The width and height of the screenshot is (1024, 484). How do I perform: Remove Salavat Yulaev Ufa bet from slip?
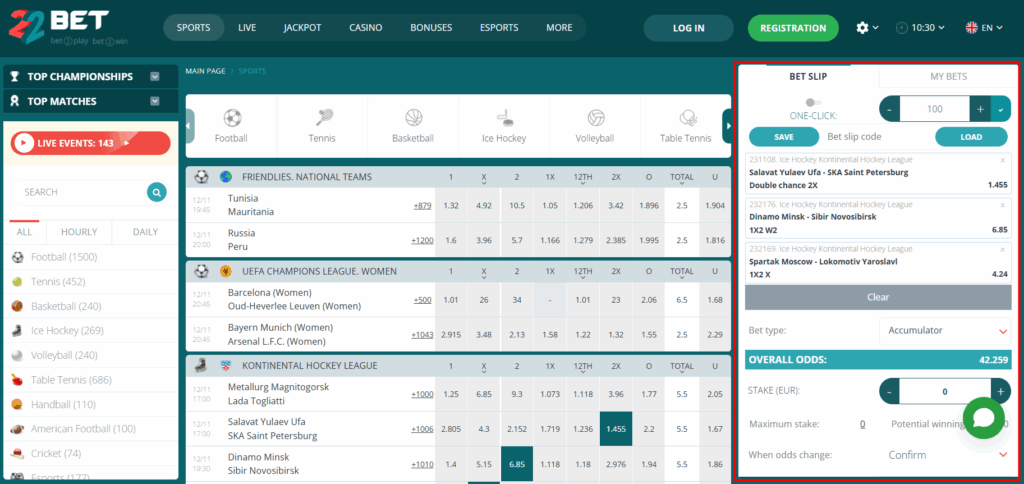pos(1002,160)
